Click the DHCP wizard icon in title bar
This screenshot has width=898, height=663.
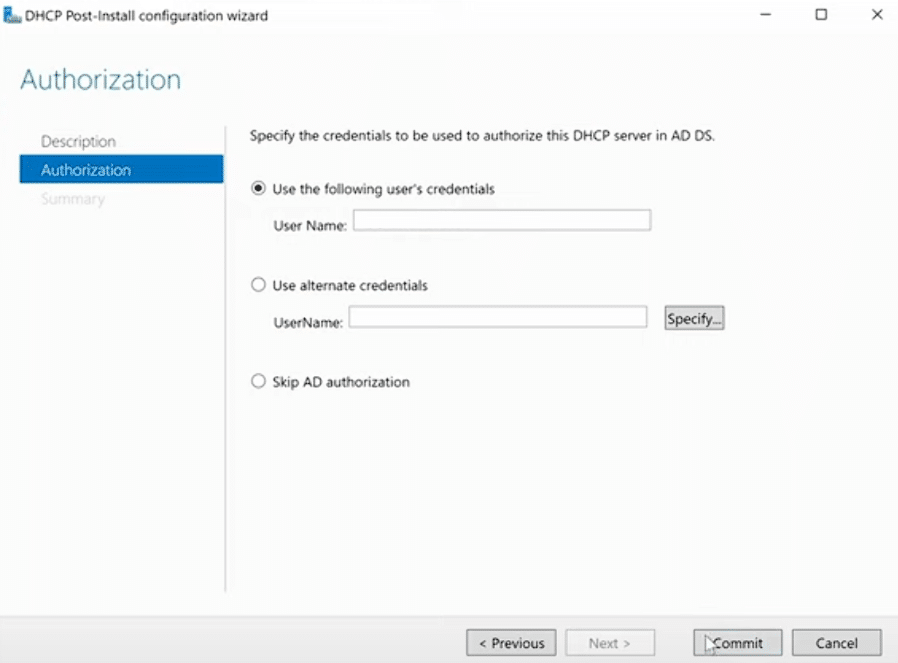pos(12,15)
